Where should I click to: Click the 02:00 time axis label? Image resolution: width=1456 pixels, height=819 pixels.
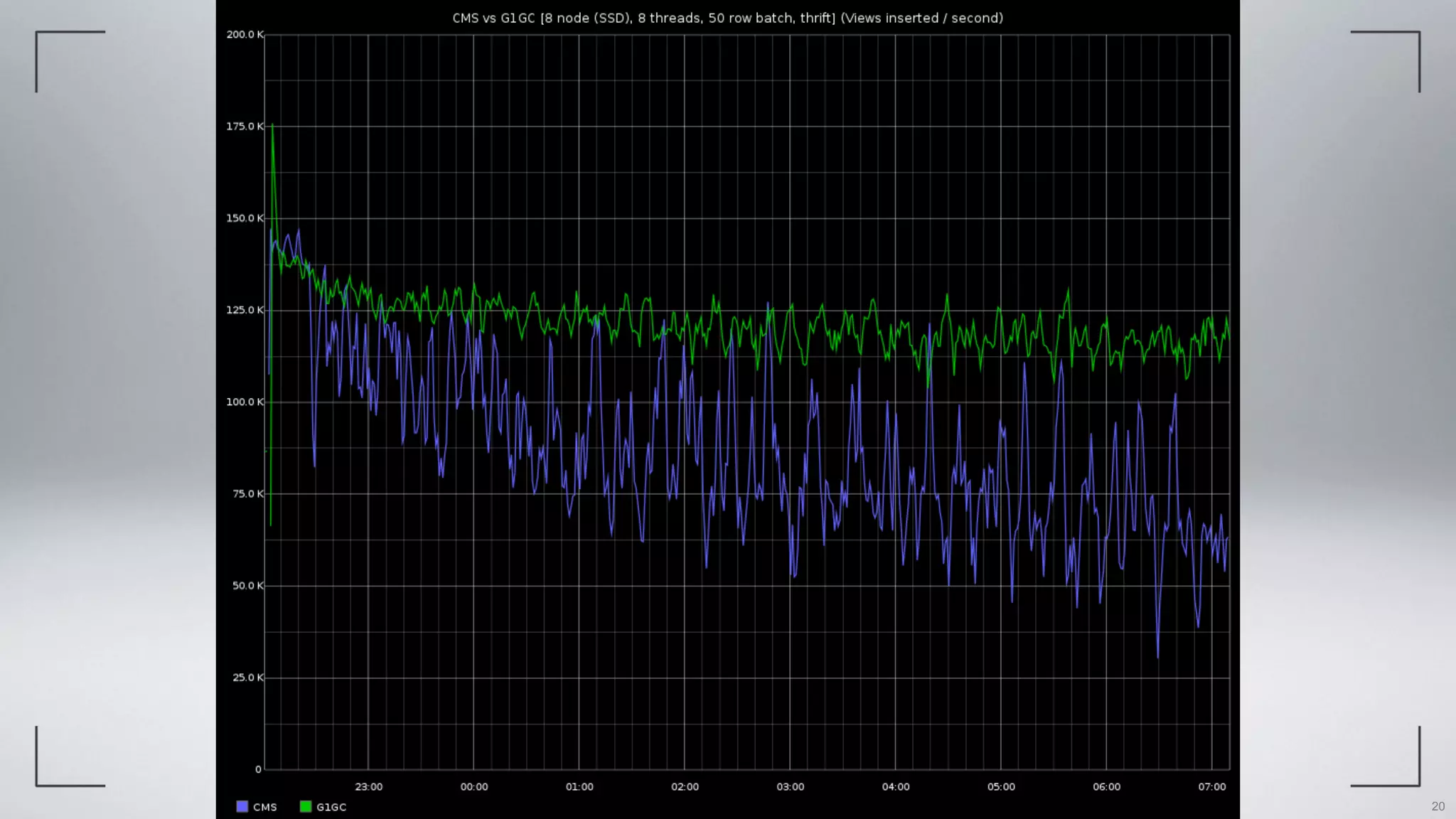click(685, 787)
